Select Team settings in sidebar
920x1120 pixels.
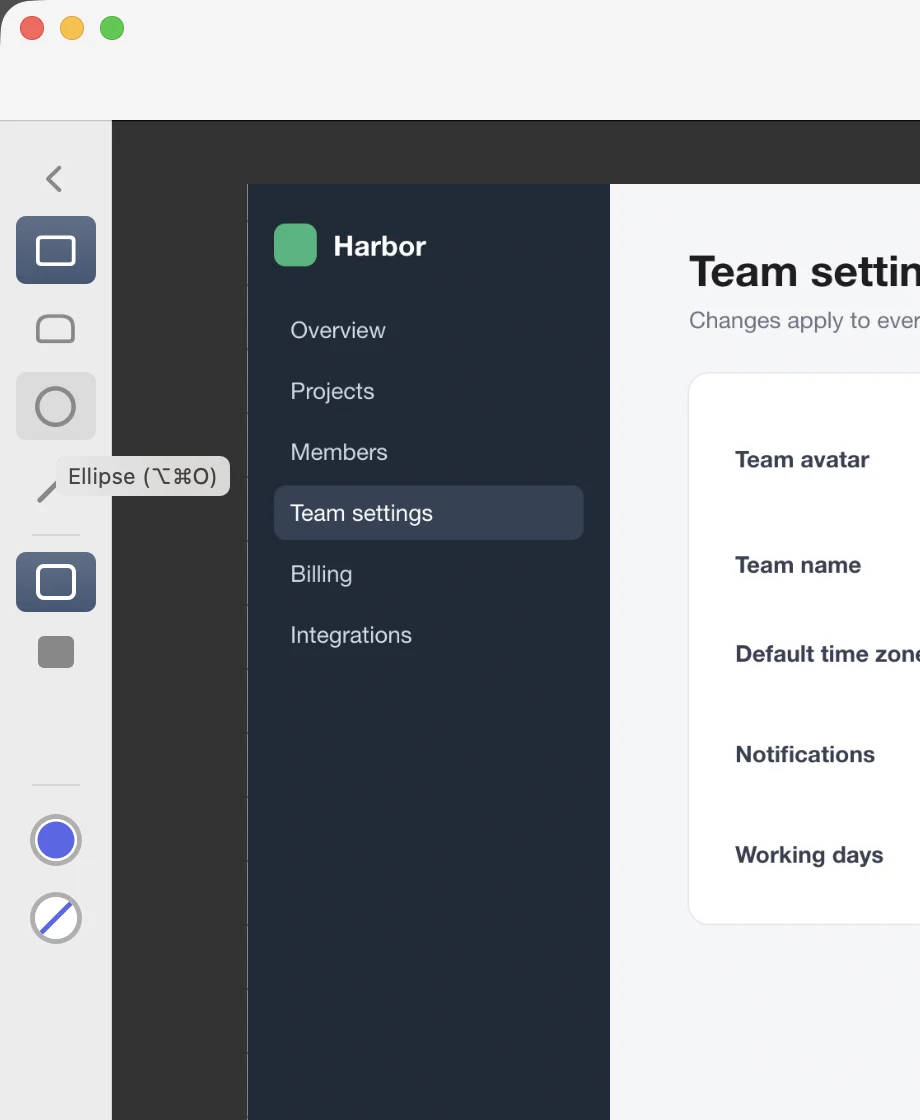(x=429, y=513)
